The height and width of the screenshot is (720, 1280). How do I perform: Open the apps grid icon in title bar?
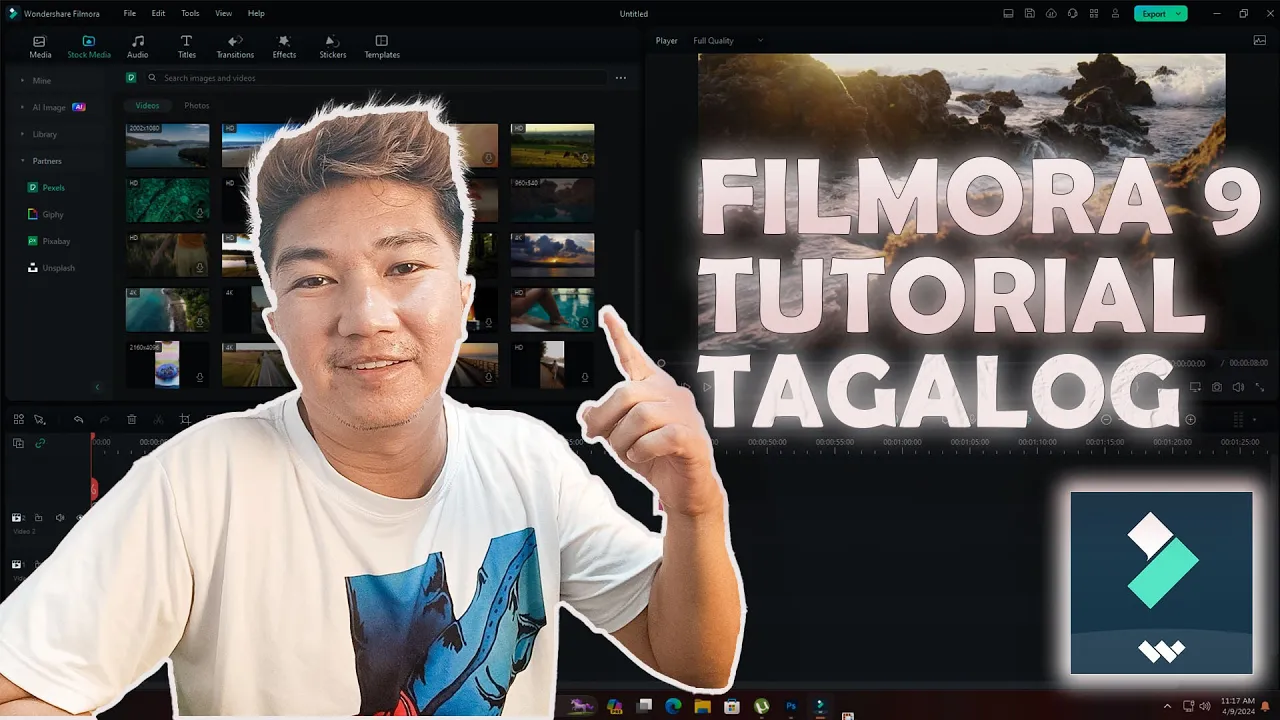pyautogui.click(x=1094, y=13)
